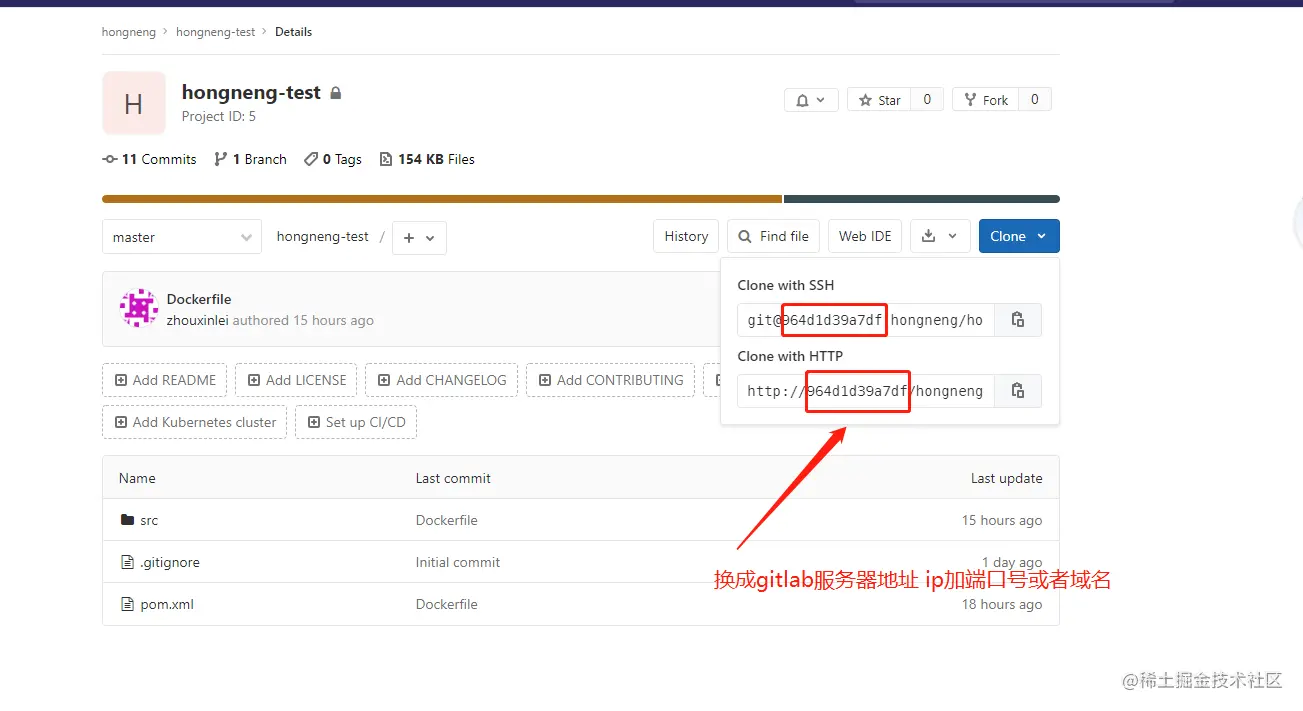Click the star count of 0

(x=927, y=100)
